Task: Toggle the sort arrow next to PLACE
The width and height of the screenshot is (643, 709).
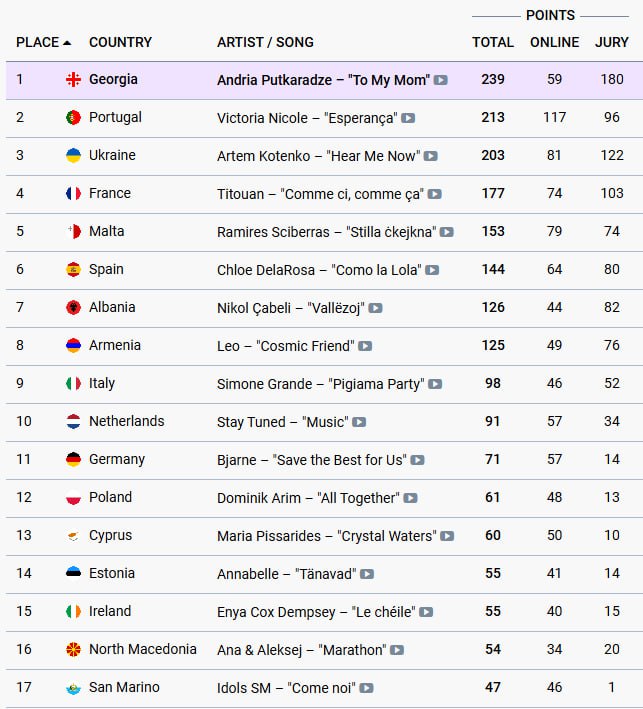Action: tap(67, 43)
